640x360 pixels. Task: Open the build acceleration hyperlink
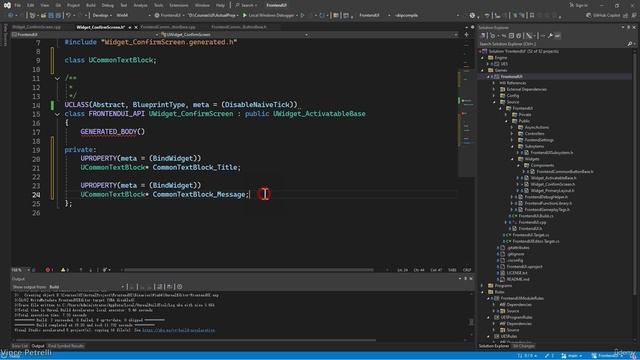click(x=178, y=330)
